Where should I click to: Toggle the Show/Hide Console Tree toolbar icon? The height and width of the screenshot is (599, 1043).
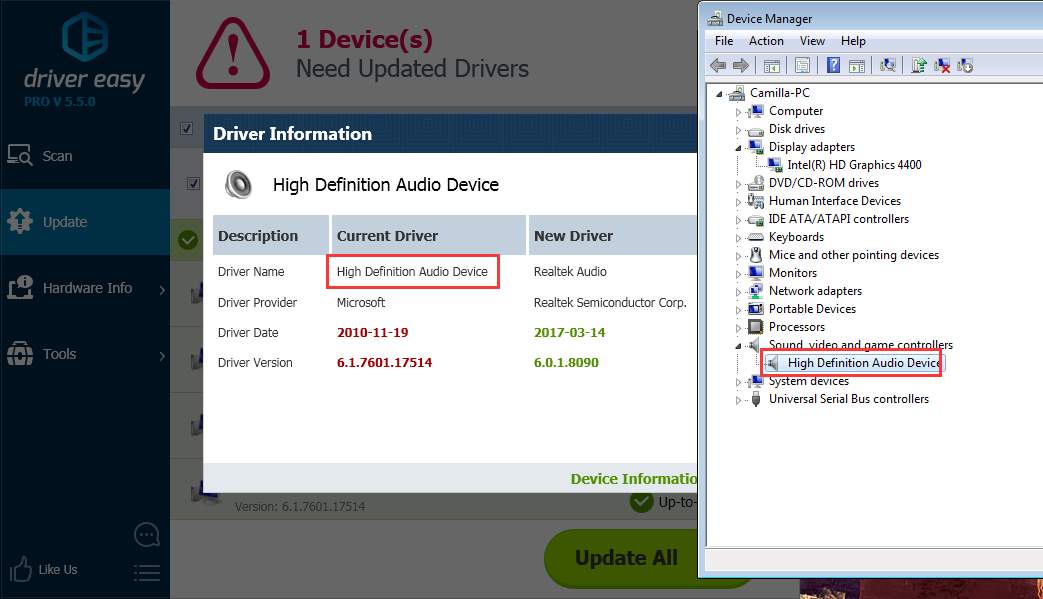pyautogui.click(x=772, y=65)
